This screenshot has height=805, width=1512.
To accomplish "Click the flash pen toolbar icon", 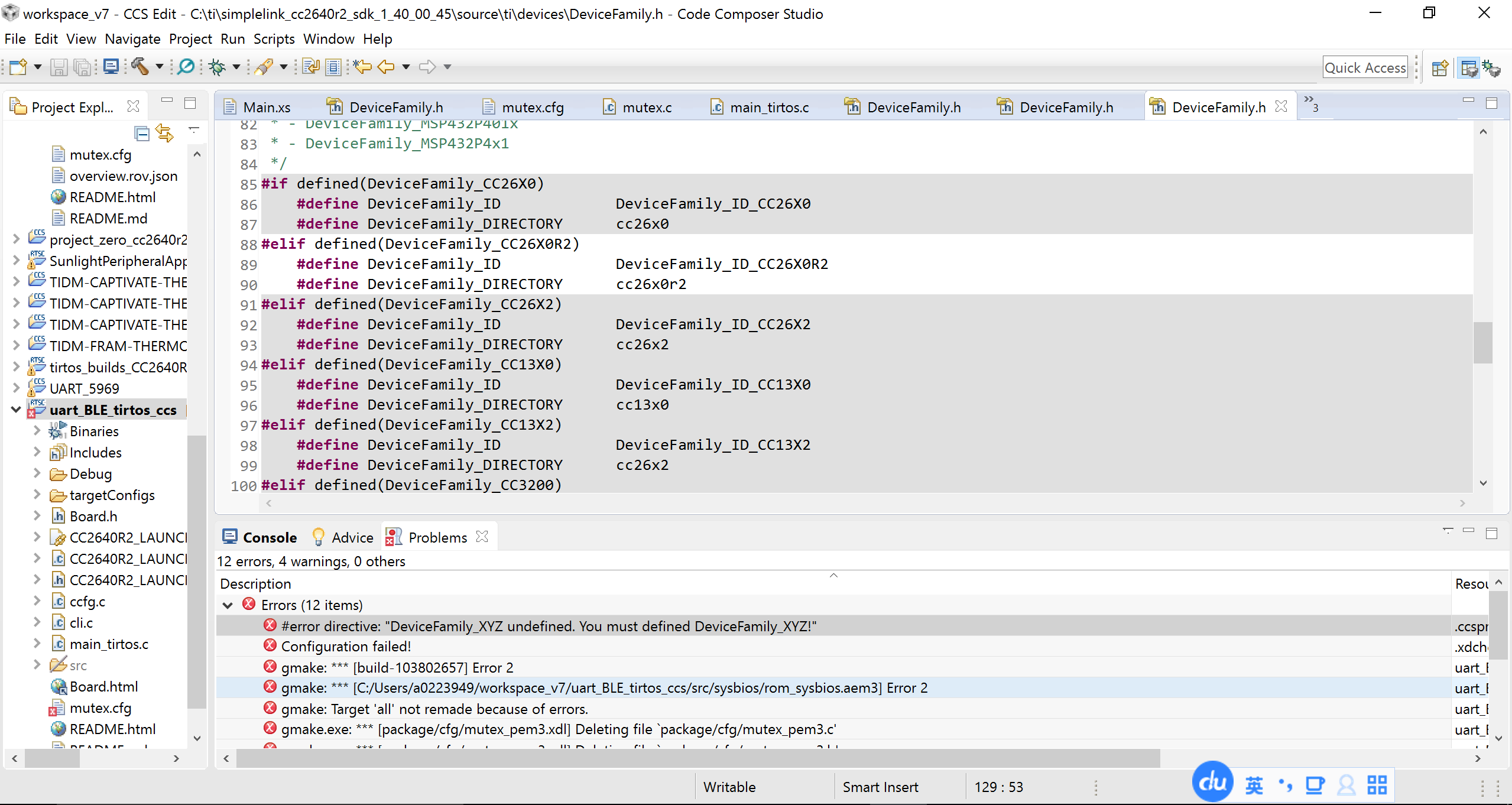I will [x=264, y=67].
